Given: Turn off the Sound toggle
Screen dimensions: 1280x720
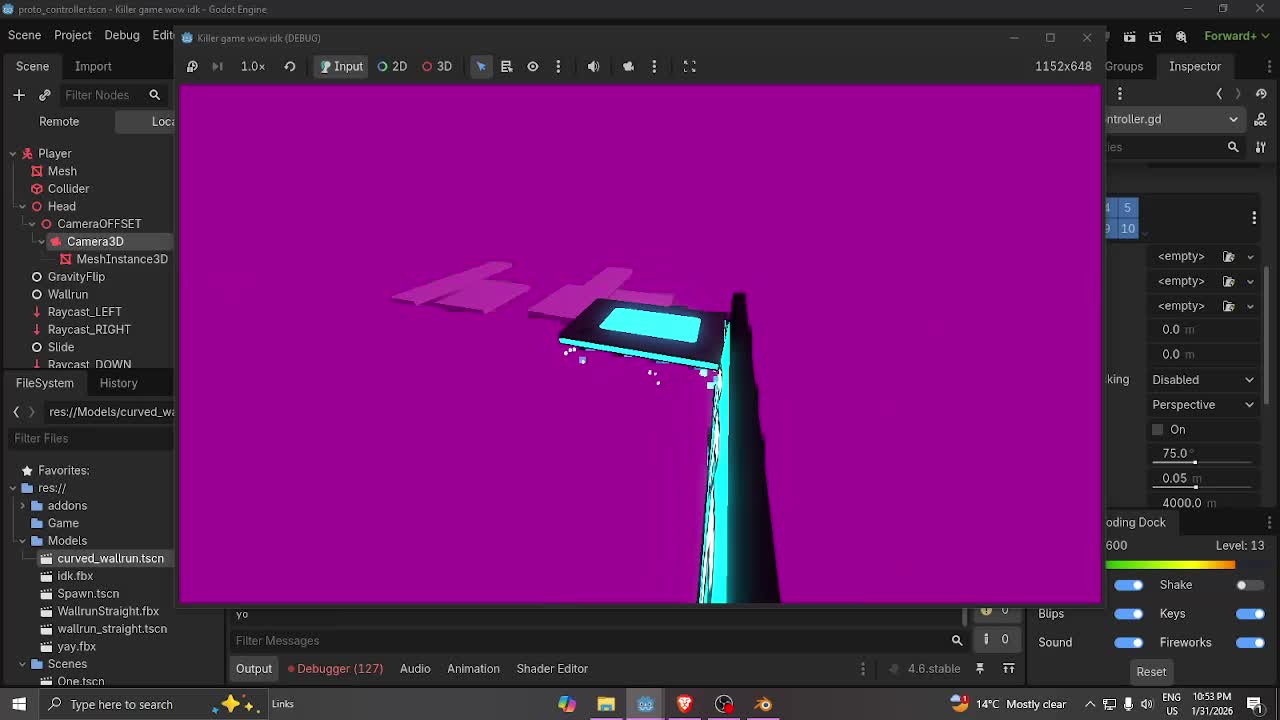Looking at the screenshot, I should 1128,642.
